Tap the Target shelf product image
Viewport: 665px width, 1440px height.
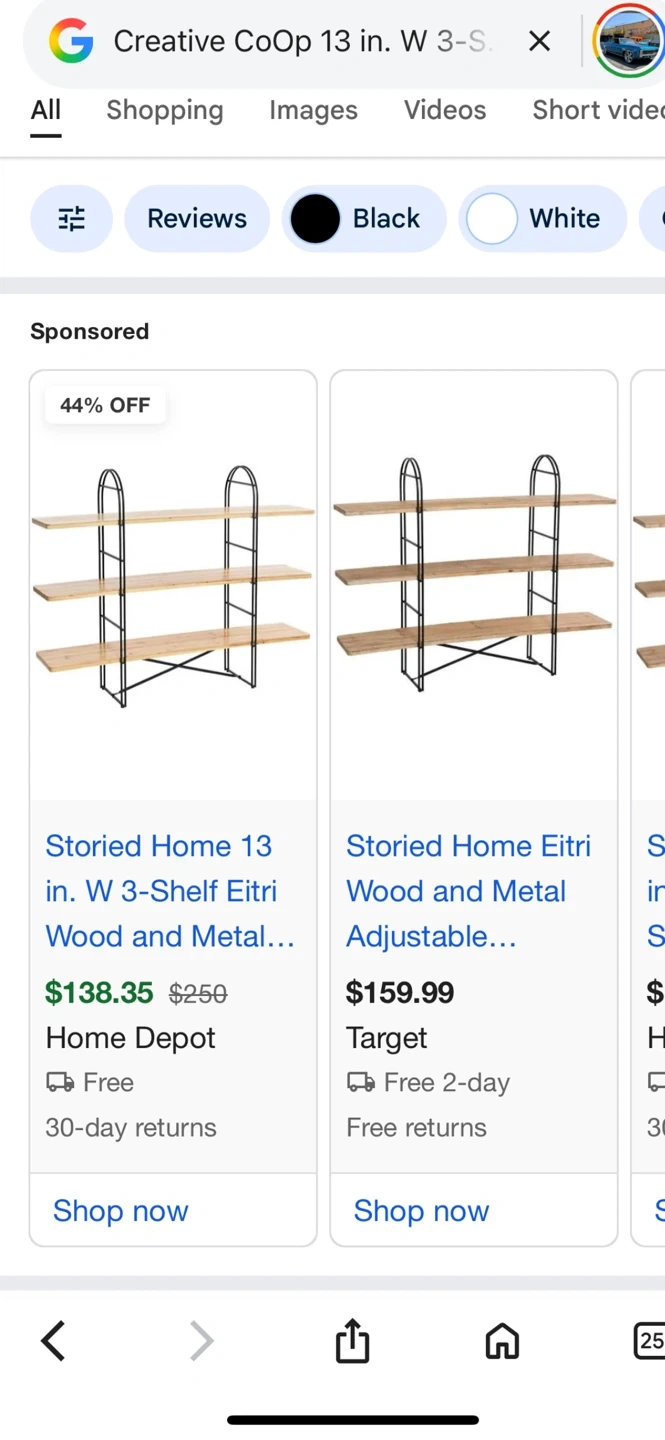pos(474,585)
